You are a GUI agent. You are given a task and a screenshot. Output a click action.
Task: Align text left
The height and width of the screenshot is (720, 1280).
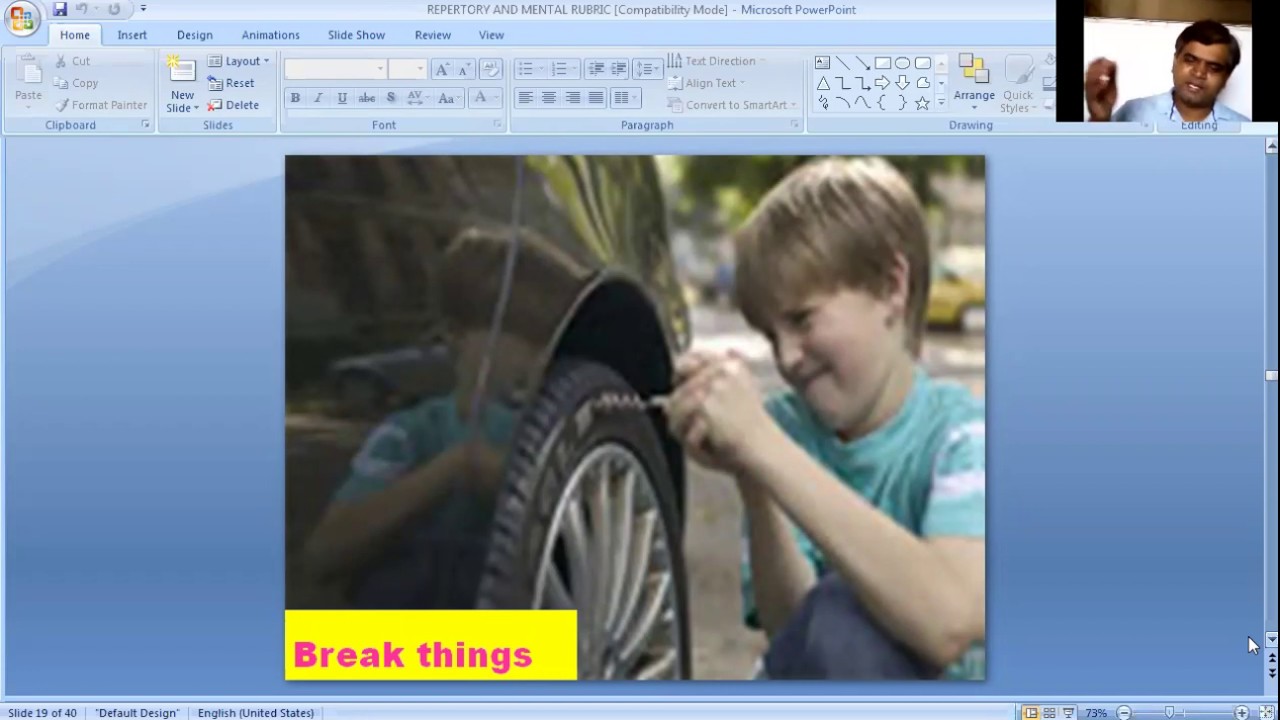click(x=525, y=98)
